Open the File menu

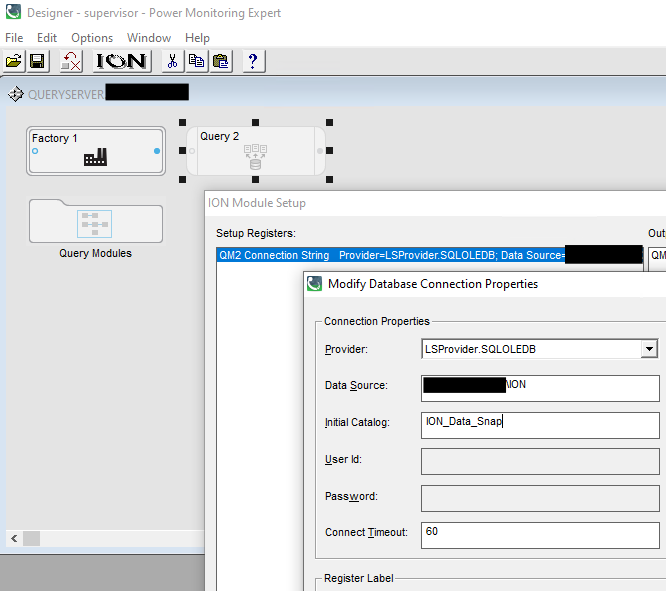(14, 38)
